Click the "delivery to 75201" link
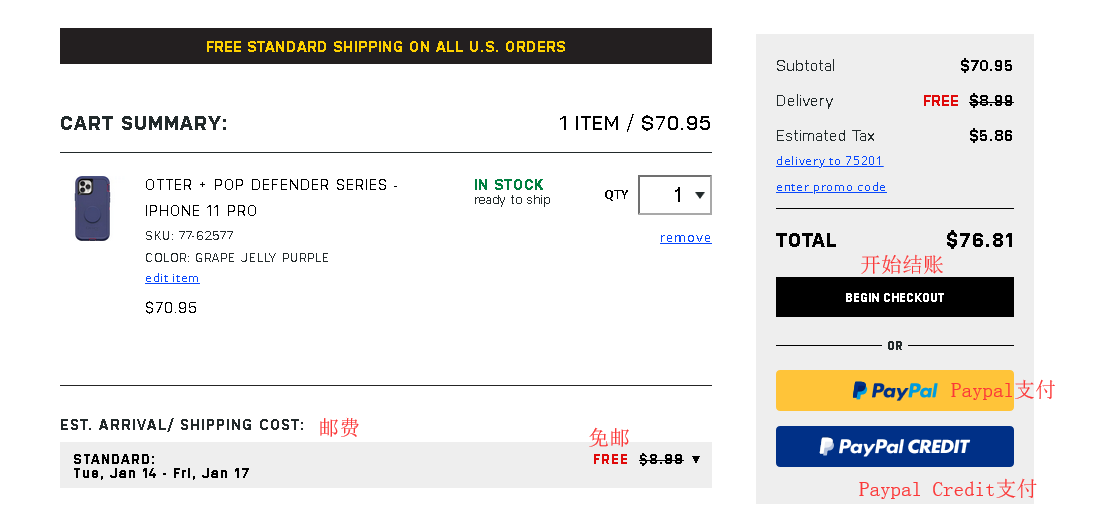 (829, 161)
